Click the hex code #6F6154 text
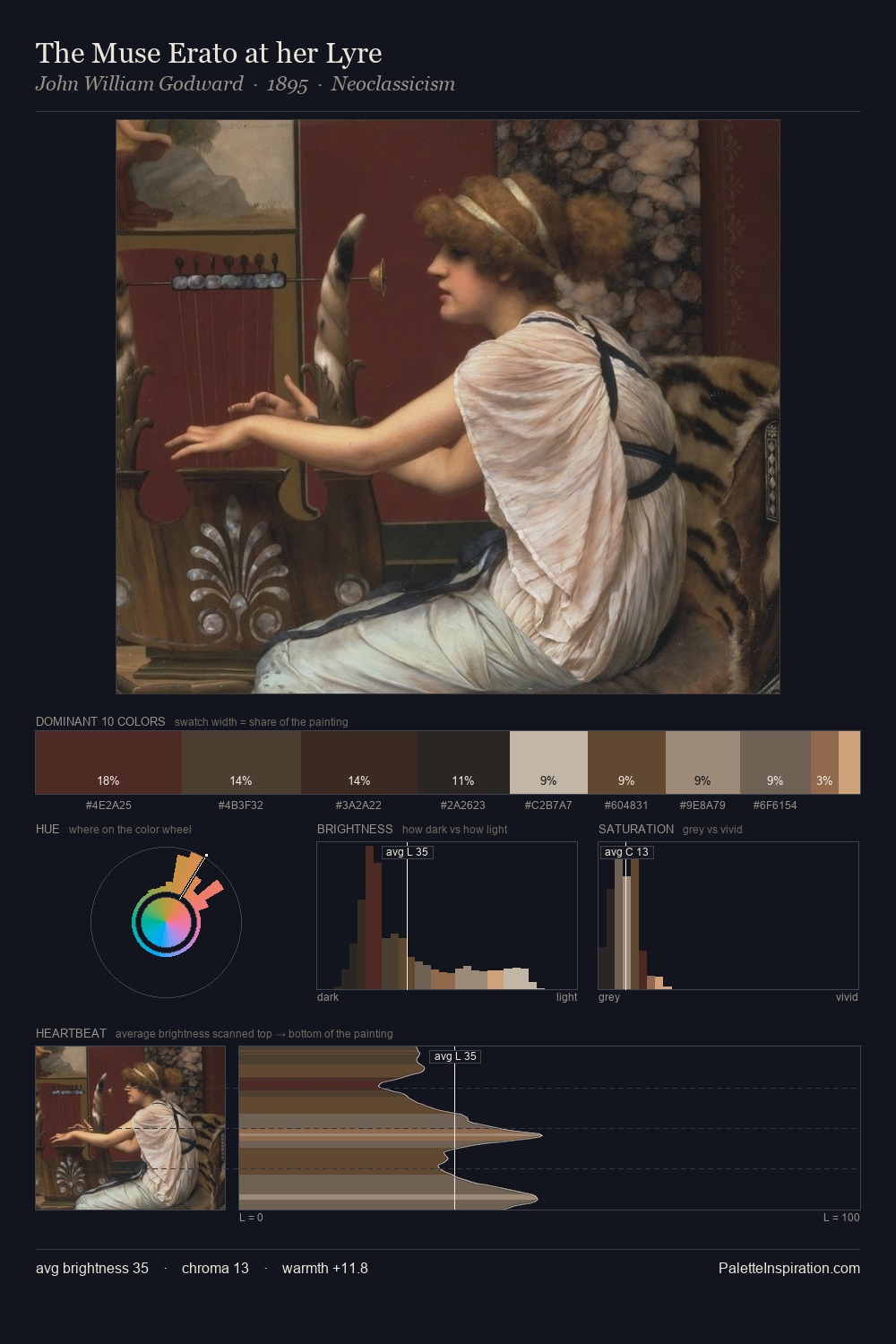This screenshot has height=1344, width=896. [x=775, y=805]
